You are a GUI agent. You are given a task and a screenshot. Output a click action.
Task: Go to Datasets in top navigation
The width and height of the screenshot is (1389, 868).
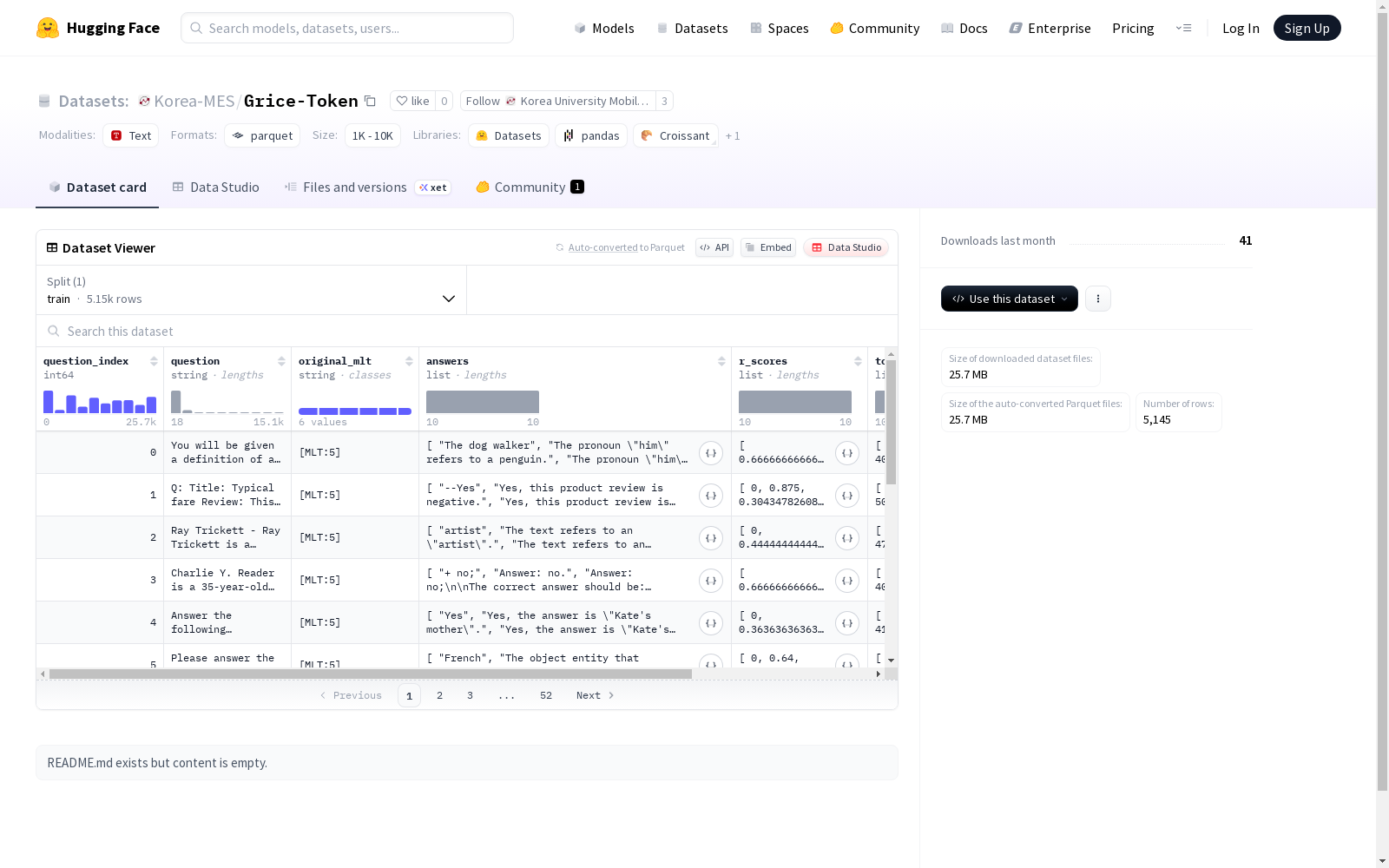tap(692, 28)
